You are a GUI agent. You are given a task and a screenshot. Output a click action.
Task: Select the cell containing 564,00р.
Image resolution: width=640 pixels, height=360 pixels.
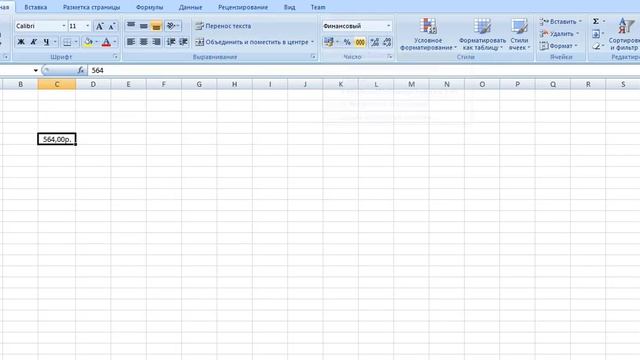(57, 139)
